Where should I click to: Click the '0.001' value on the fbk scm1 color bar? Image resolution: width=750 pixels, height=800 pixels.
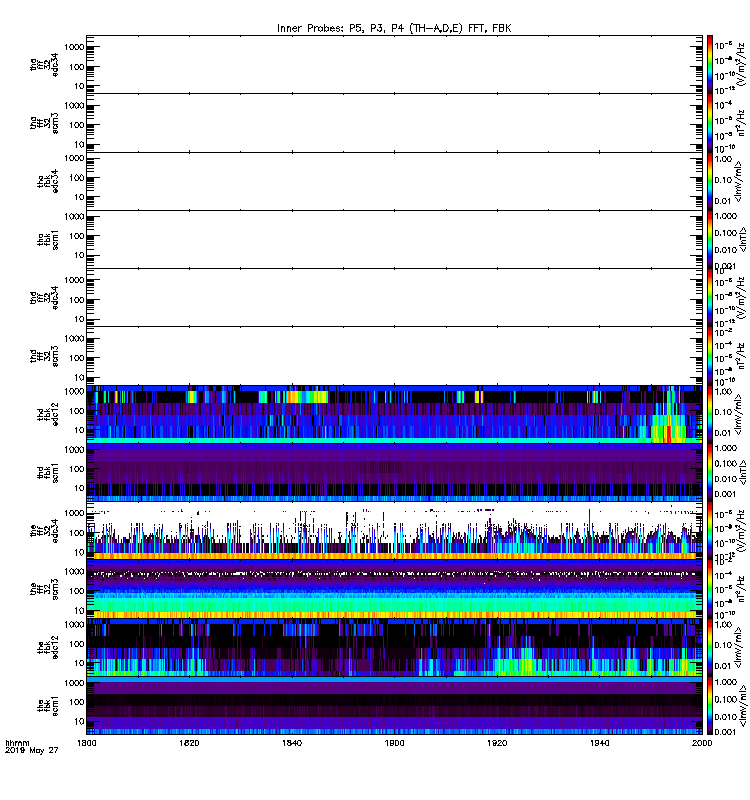click(x=725, y=732)
